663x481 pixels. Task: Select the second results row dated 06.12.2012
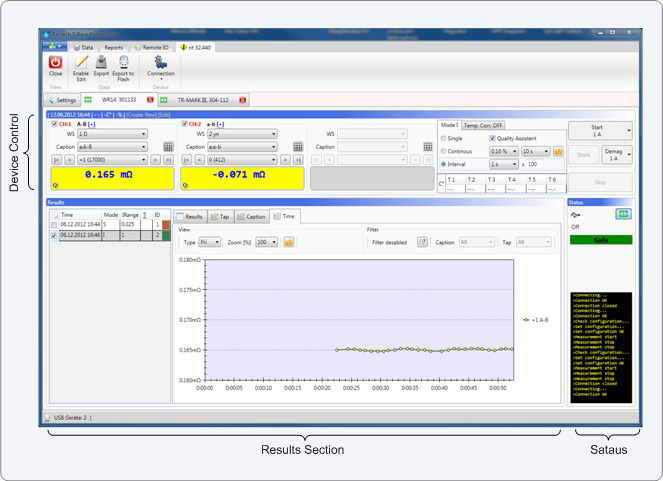tap(80, 235)
